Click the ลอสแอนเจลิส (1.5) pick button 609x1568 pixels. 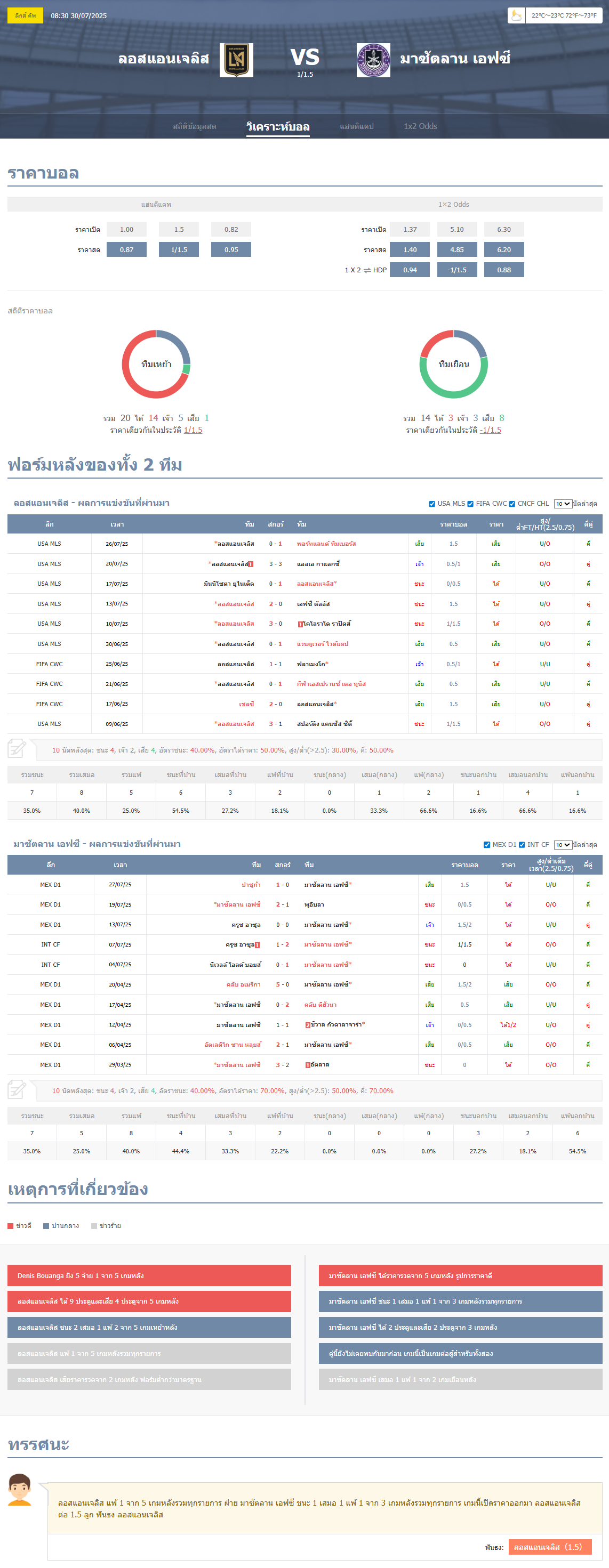pyautogui.click(x=550, y=1547)
